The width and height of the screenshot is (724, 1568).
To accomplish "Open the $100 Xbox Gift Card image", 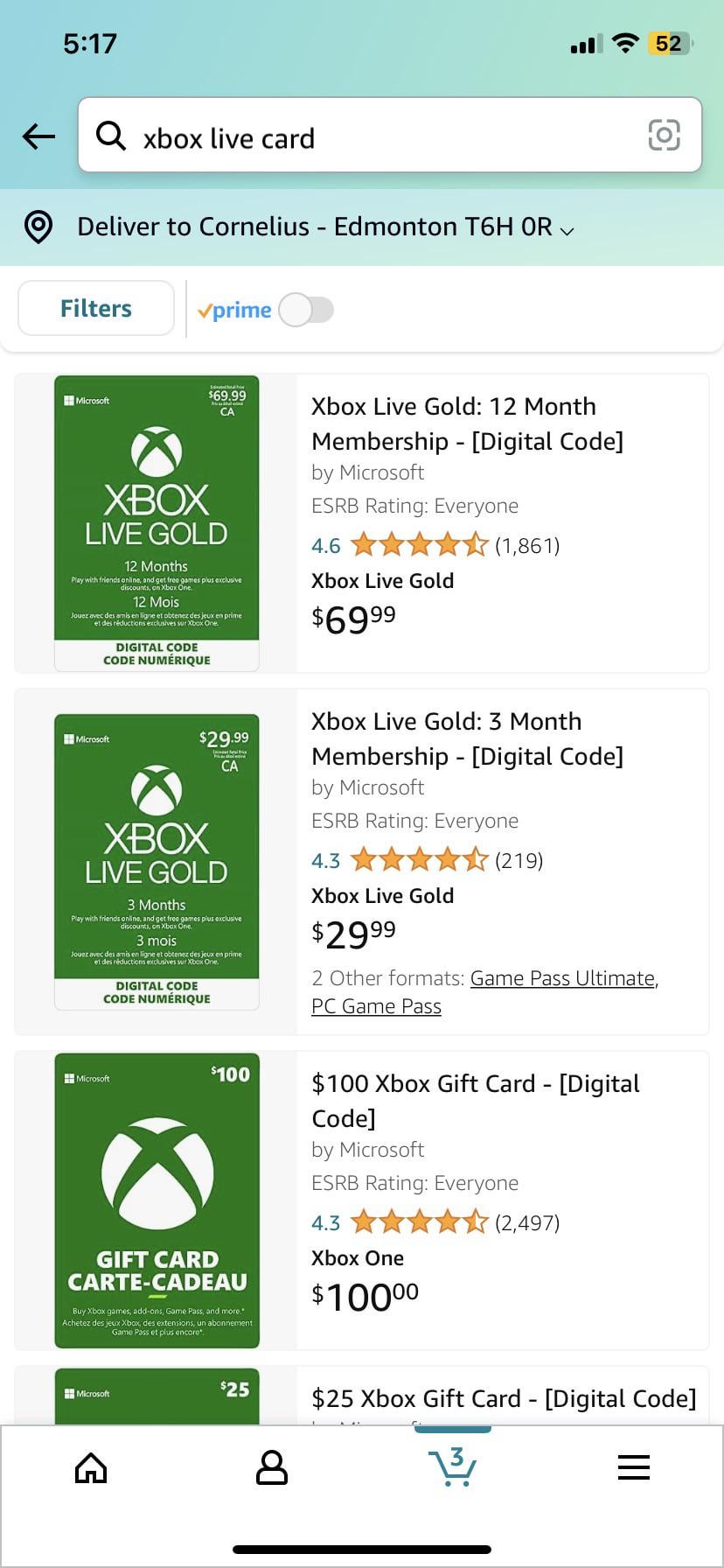I will (x=157, y=1200).
